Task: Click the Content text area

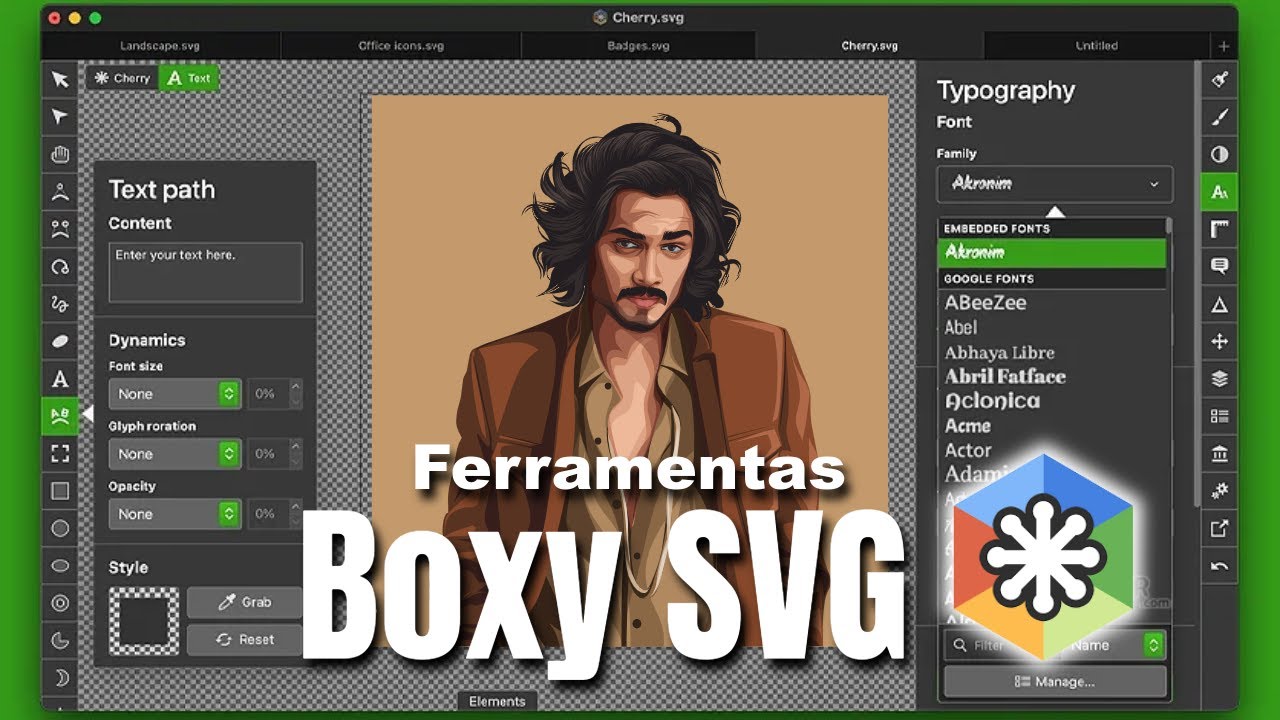Action: pyautogui.click(x=206, y=272)
